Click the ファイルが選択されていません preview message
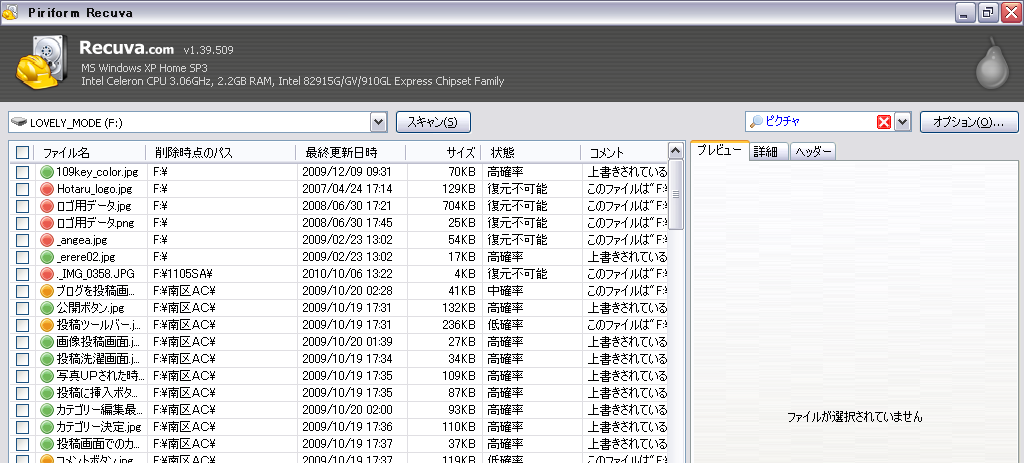This screenshot has width=1024, height=463. (x=854, y=417)
